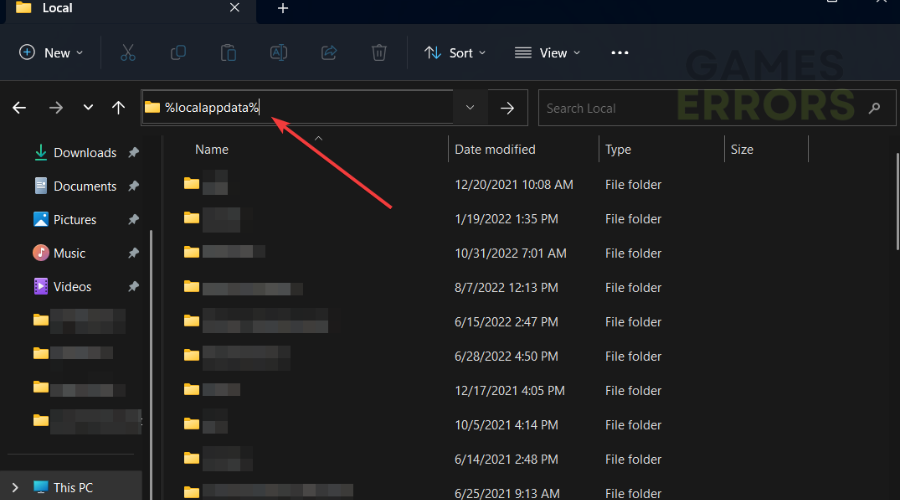The width and height of the screenshot is (900, 500).
Task: Open the New item dropdown
Action: coord(52,52)
